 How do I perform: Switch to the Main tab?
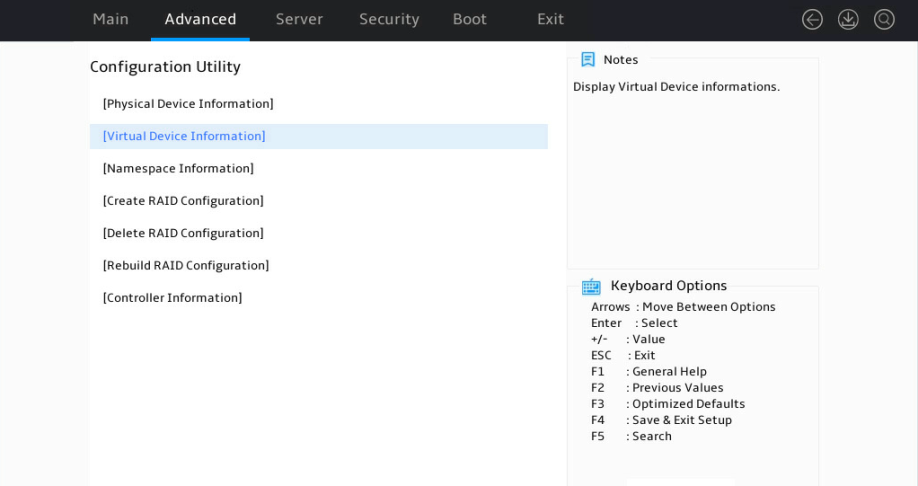pos(111,19)
